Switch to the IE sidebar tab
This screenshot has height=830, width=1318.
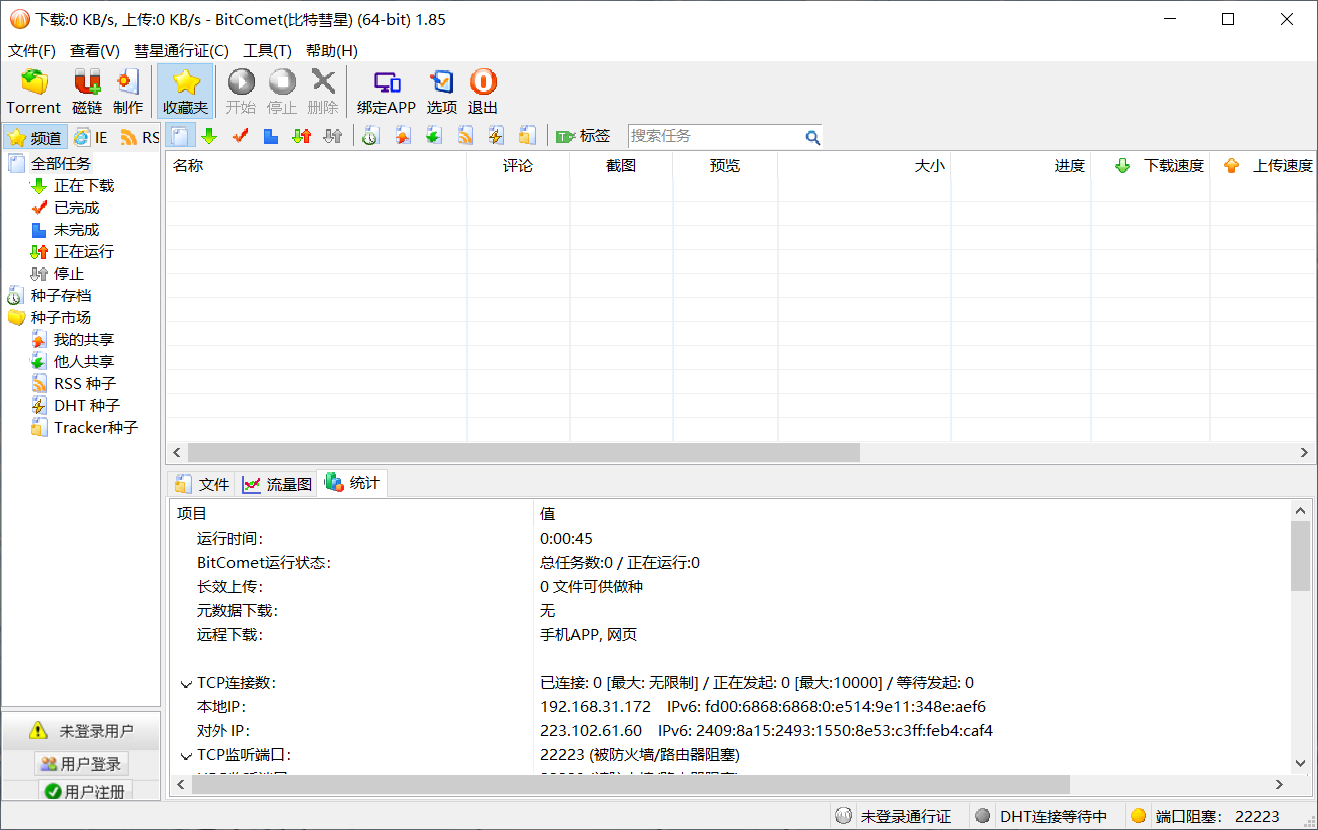pos(91,138)
